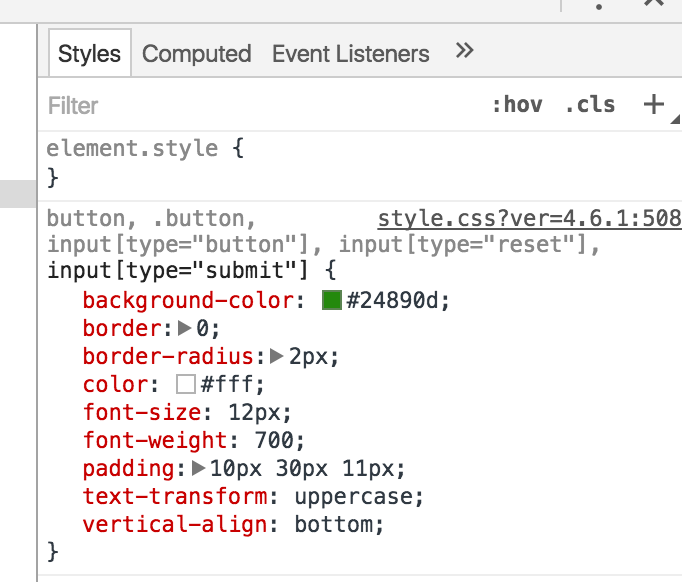Click the bottom vertical-align value
Image resolution: width=682 pixels, height=582 pixels.
(x=334, y=524)
